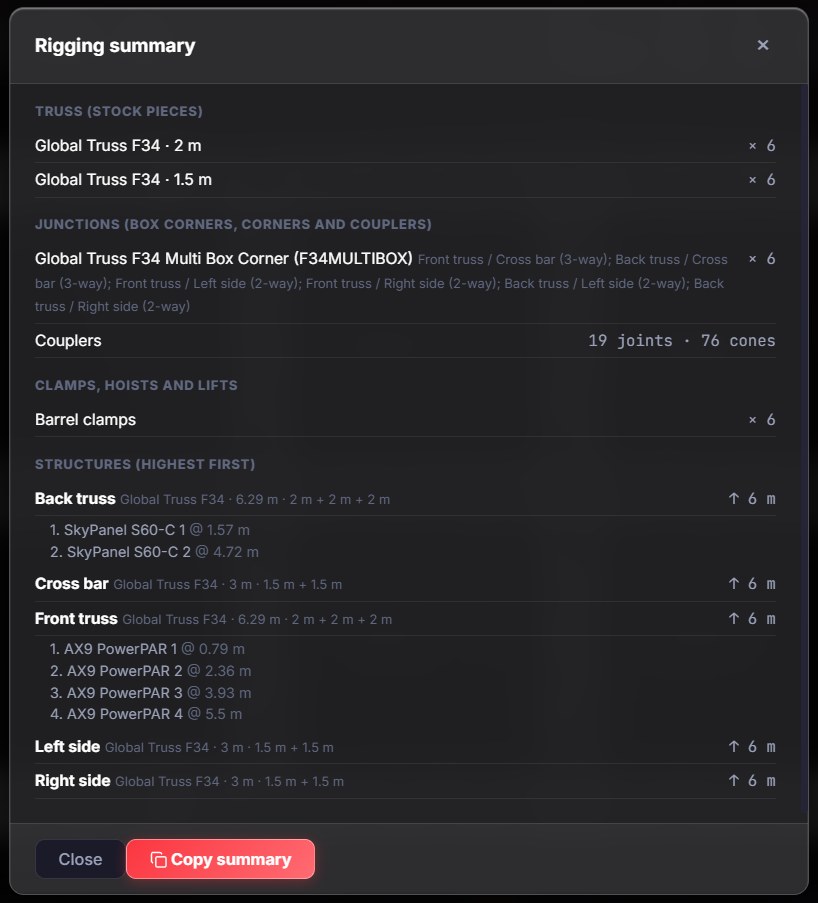Close the Rigging summary dialog with X
This screenshot has width=818, height=903.
[x=763, y=45]
